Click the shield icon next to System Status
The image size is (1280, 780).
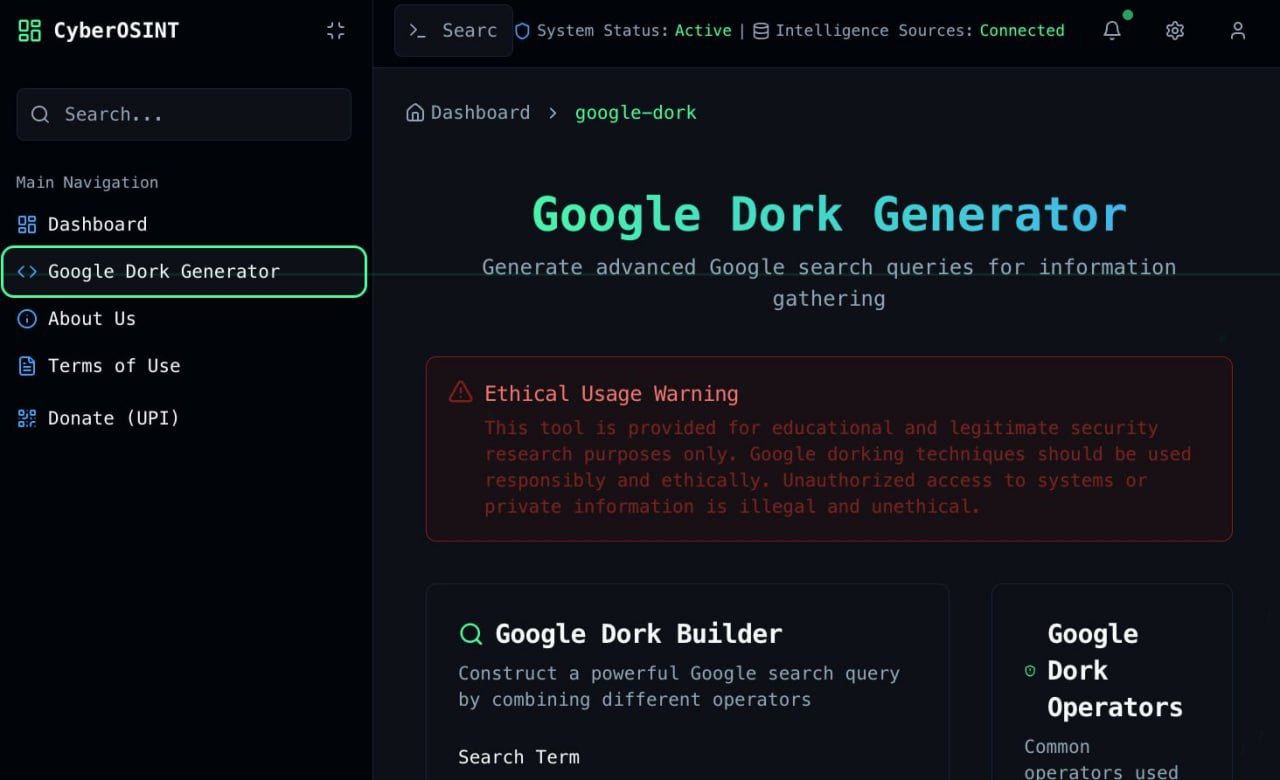[522, 31]
